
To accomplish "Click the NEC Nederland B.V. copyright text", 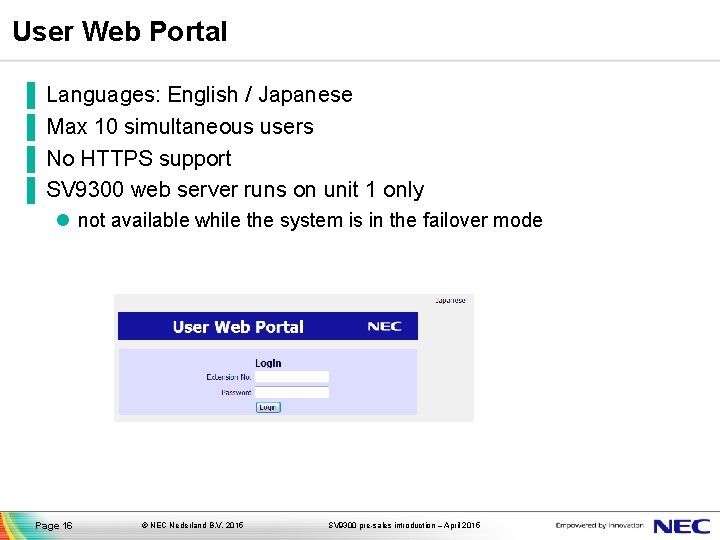I will click(192, 525).
